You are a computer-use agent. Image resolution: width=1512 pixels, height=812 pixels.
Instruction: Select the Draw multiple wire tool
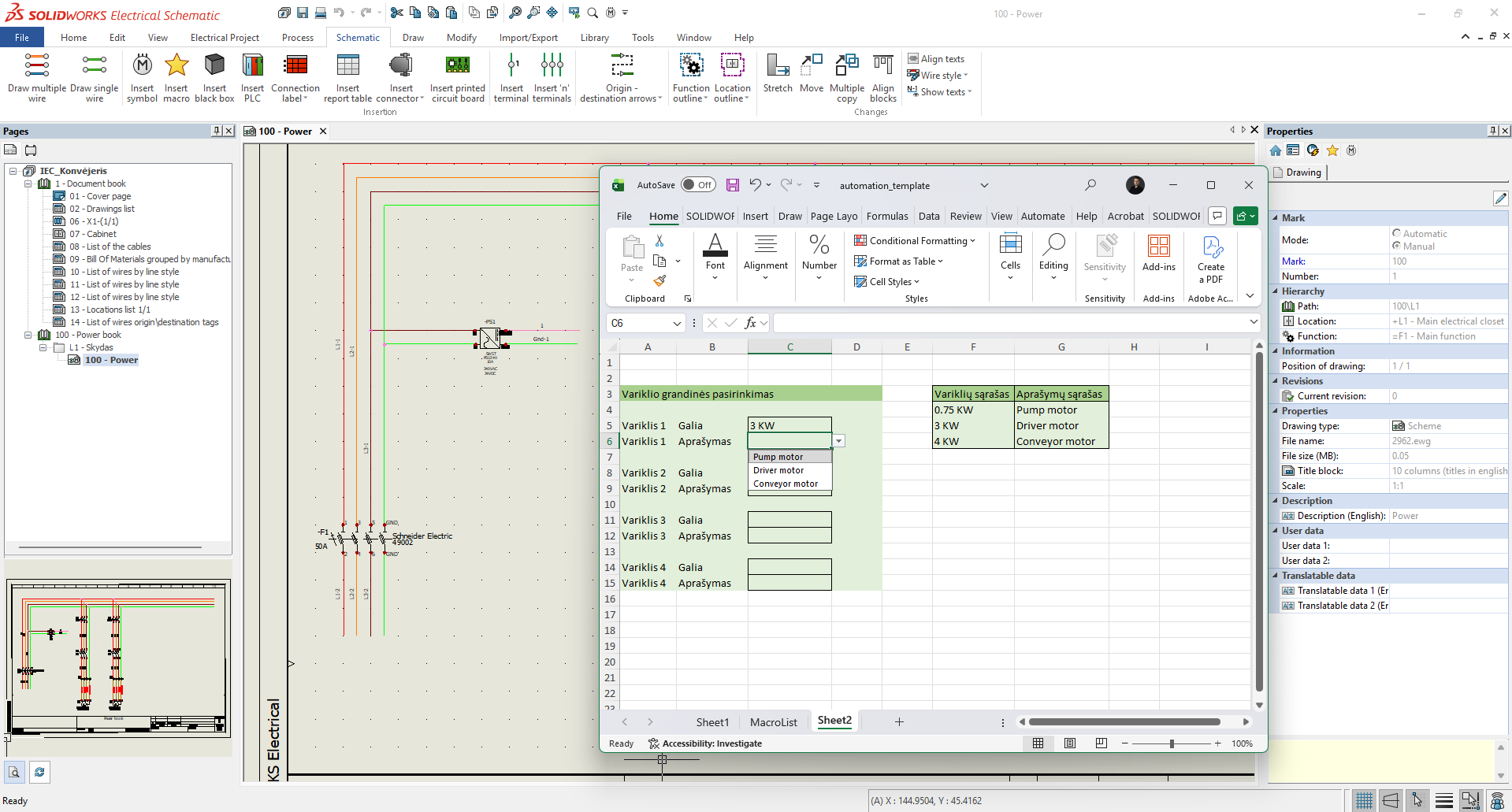click(x=37, y=77)
